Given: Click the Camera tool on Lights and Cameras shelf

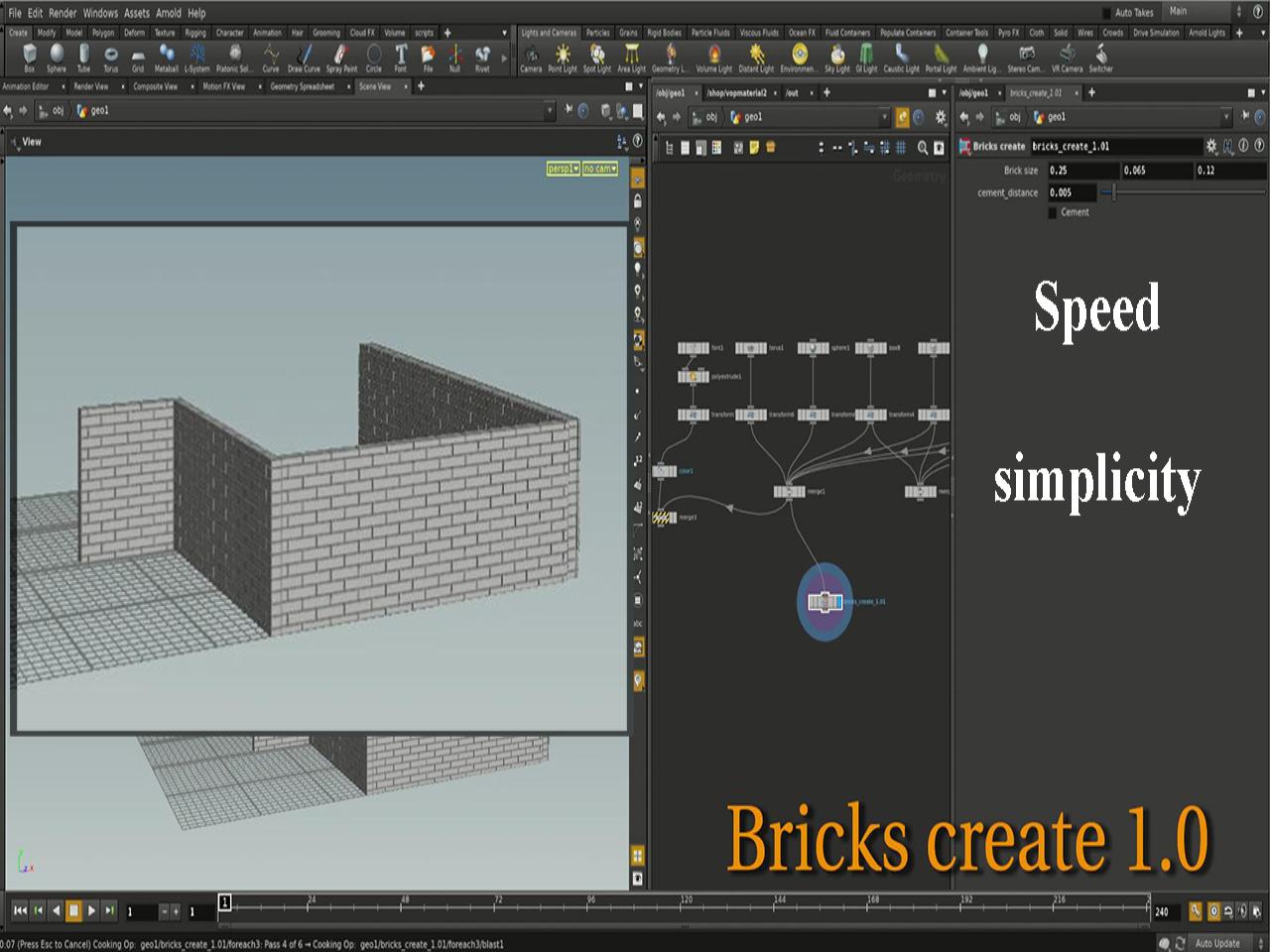Looking at the screenshot, I should pos(531,57).
